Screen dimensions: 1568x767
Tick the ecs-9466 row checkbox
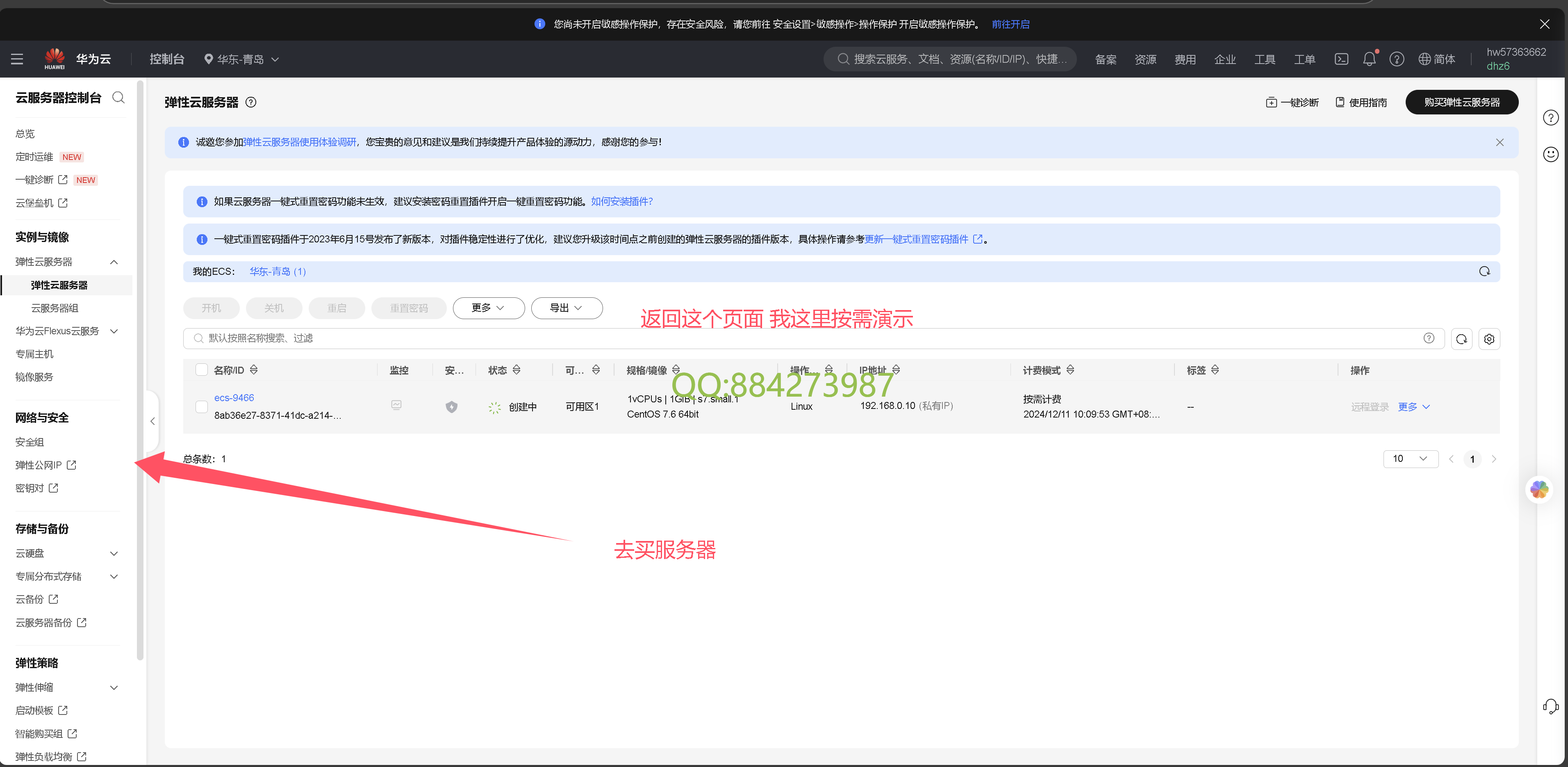tap(201, 406)
